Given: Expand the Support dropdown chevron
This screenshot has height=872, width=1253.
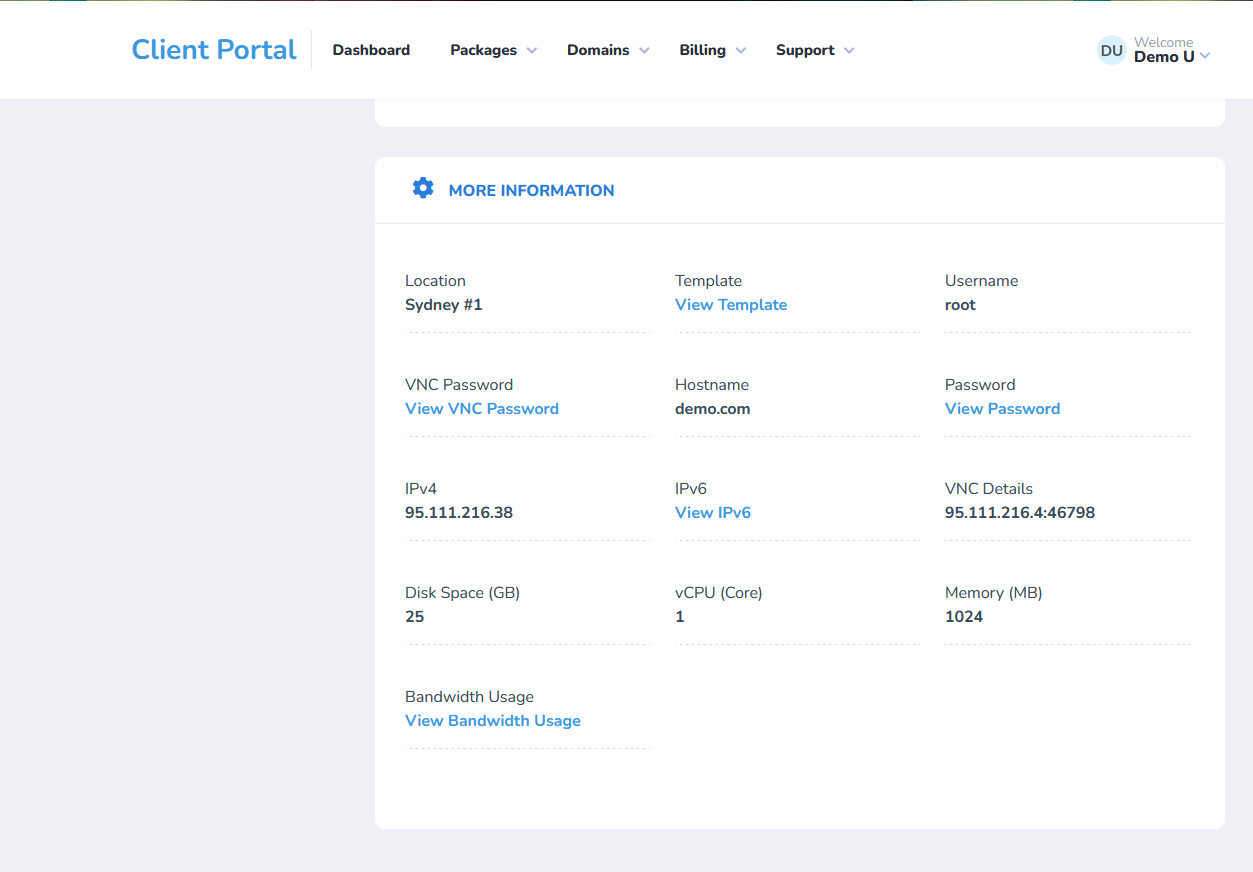Looking at the screenshot, I should coord(849,51).
